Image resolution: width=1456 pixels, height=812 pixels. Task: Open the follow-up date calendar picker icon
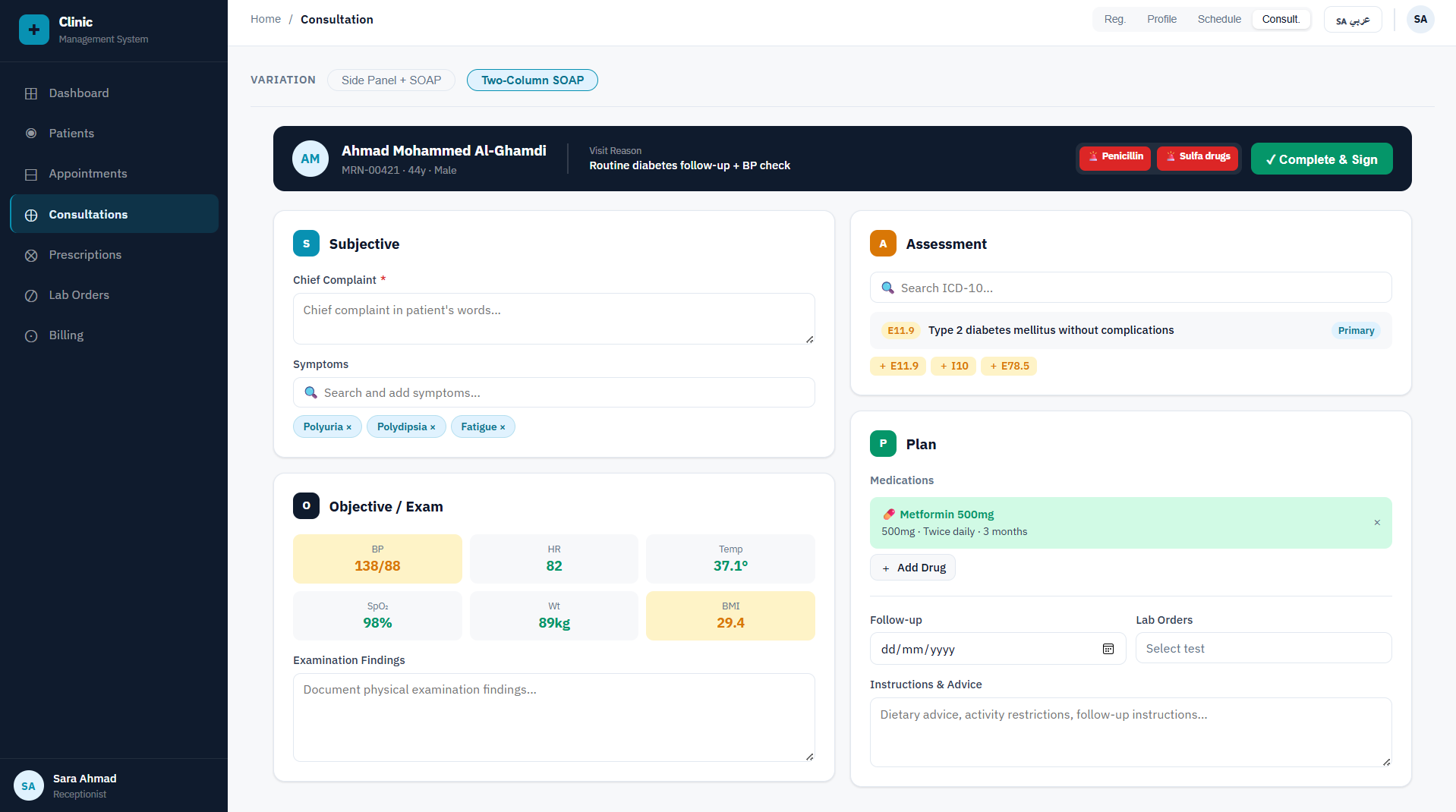point(1108,649)
